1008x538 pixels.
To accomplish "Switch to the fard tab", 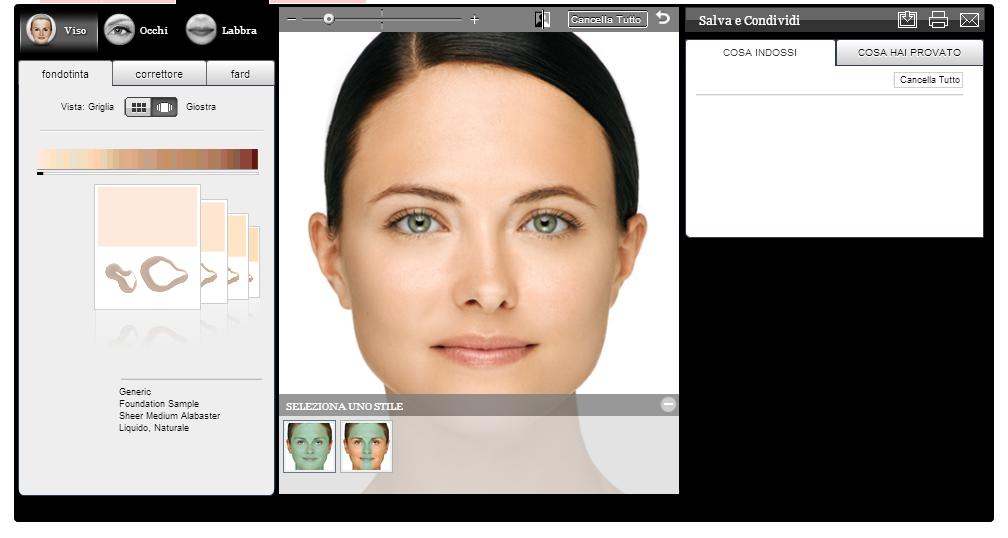I will coord(240,74).
